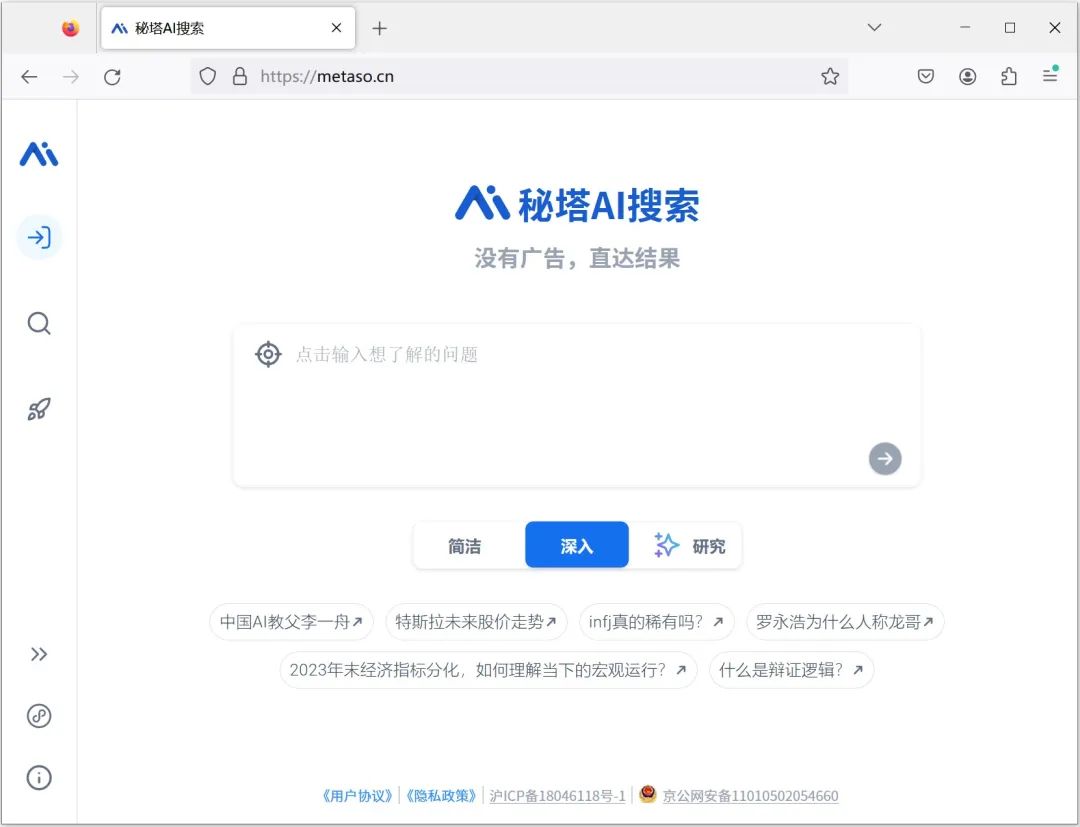Open the 《隐私政策》 link
Image resolution: width=1080 pixels, height=827 pixels.
click(x=441, y=796)
